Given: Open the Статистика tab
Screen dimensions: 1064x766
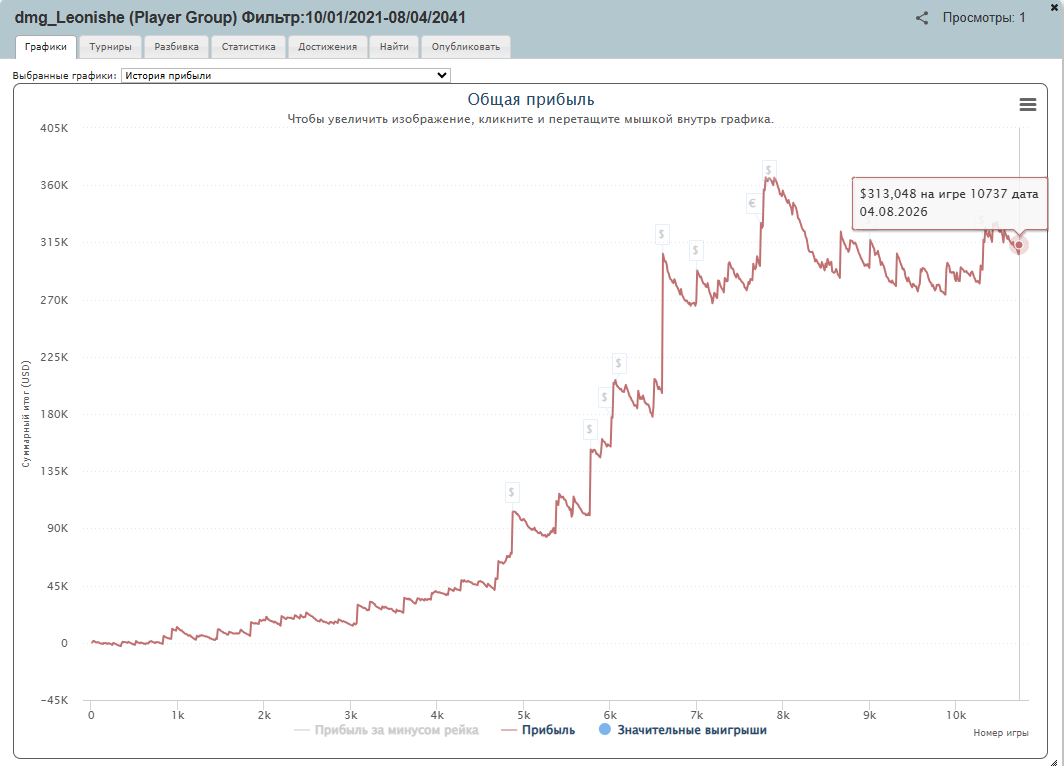Looking at the screenshot, I should pos(248,47).
